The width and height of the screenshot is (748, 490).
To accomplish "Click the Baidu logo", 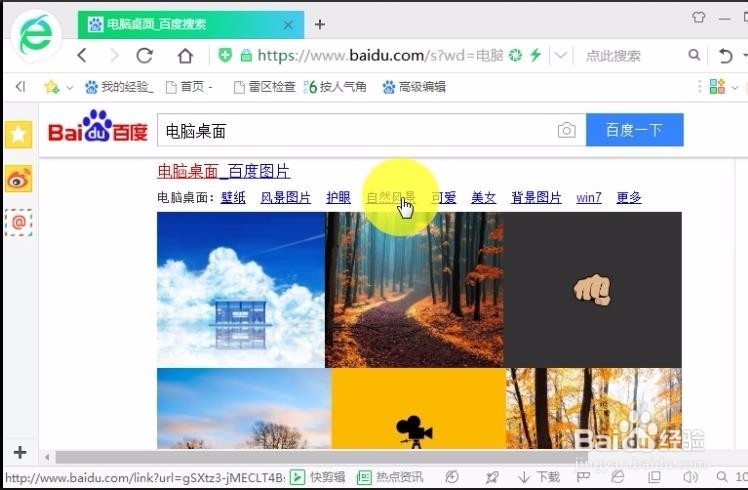I will [x=98, y=127].
